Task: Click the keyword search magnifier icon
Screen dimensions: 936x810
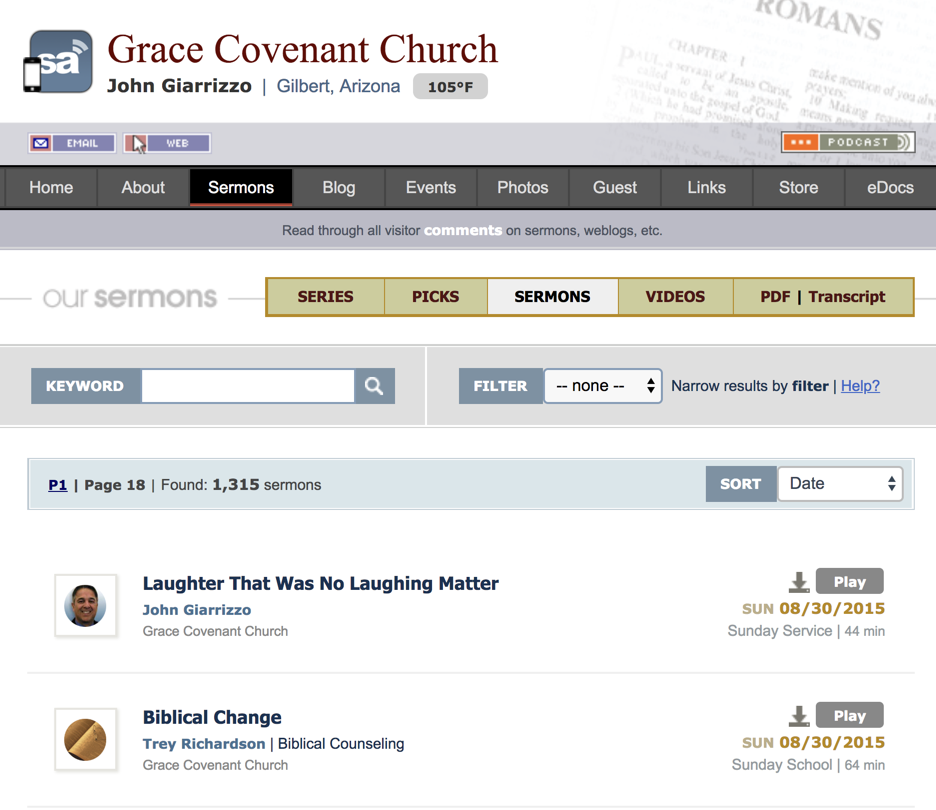Action: click(x=374, y=386)
